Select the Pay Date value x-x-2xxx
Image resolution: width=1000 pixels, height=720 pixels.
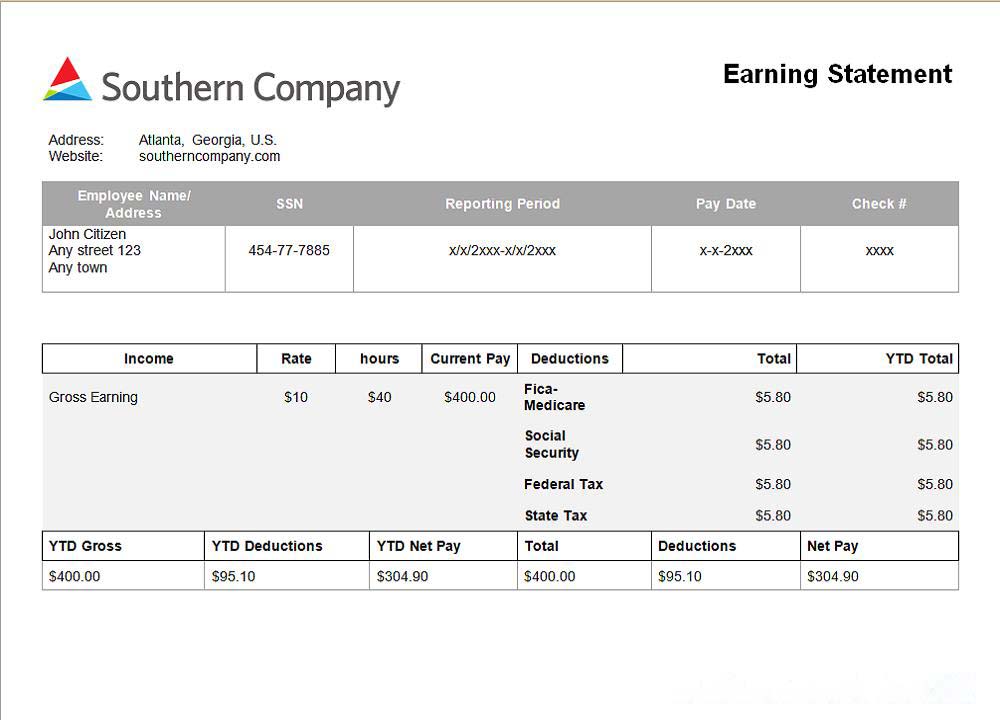tap(726, 250)
